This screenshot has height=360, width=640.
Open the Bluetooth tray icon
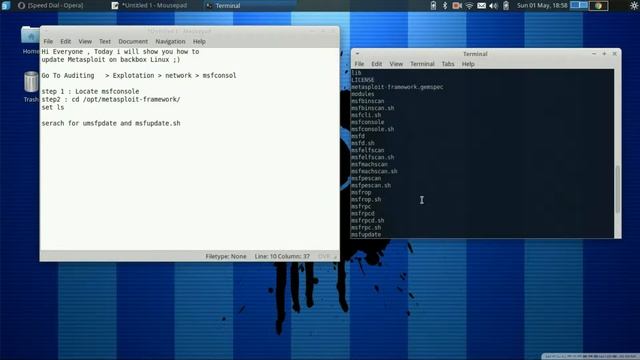[445, 5]
